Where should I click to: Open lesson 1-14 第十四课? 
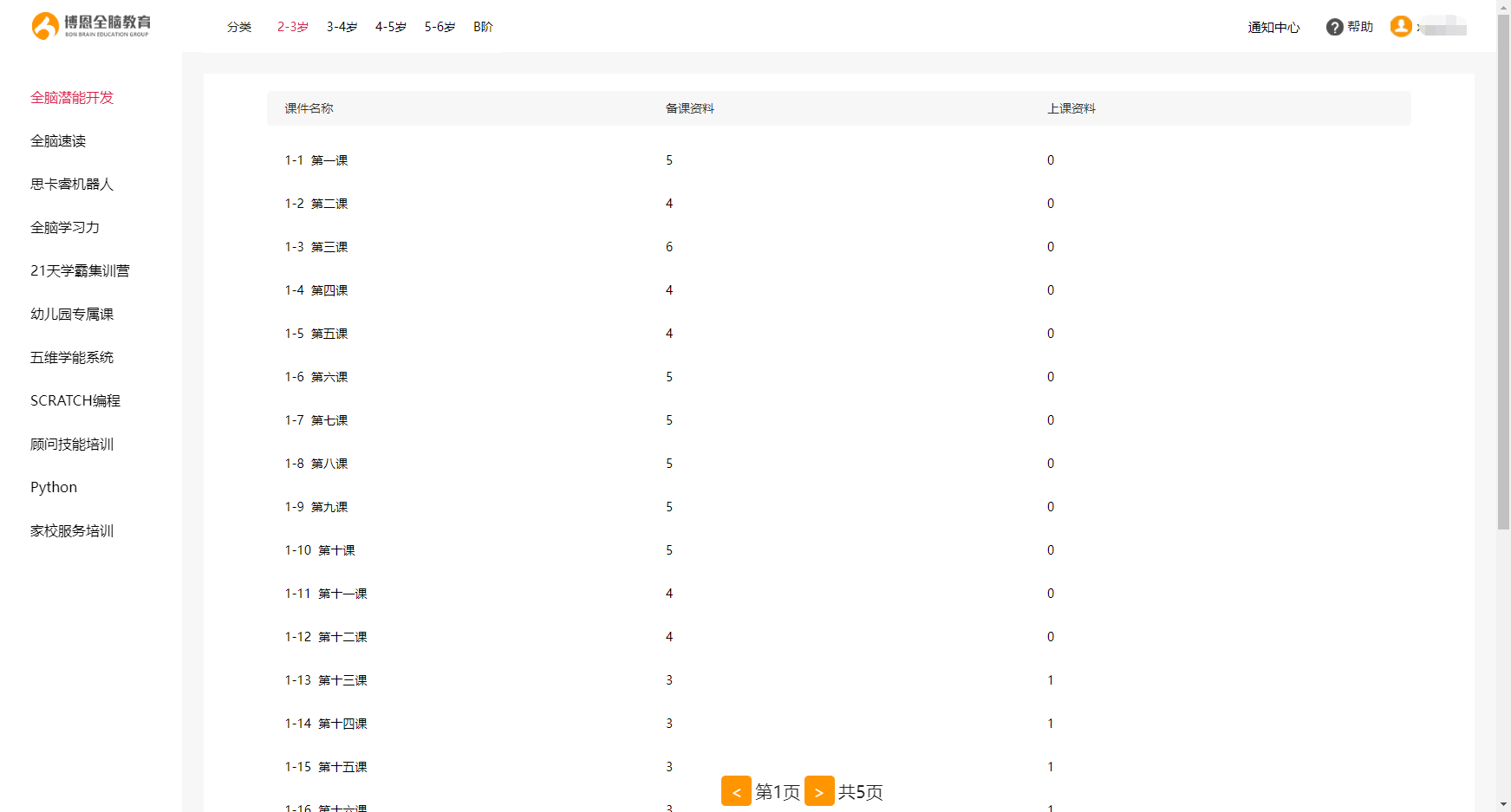coord(326,724)
